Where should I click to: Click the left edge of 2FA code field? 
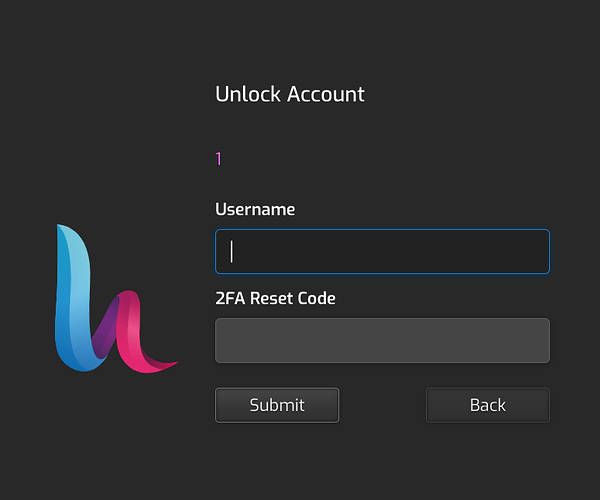coord(225,341)
